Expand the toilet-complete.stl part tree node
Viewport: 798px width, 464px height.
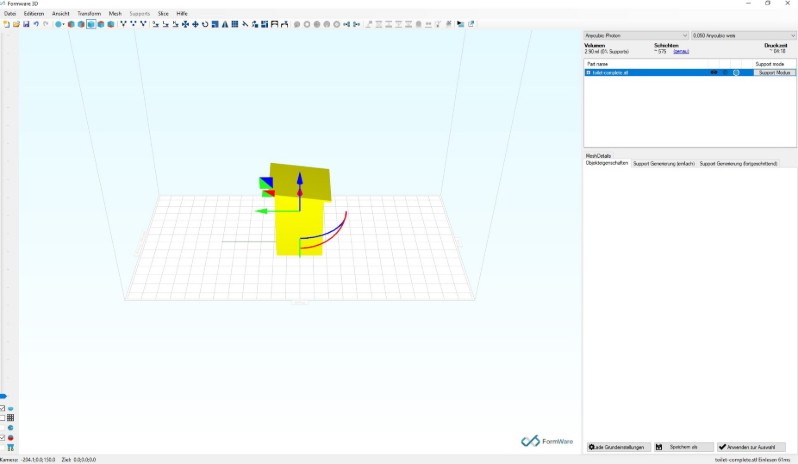tap(588, 73)
